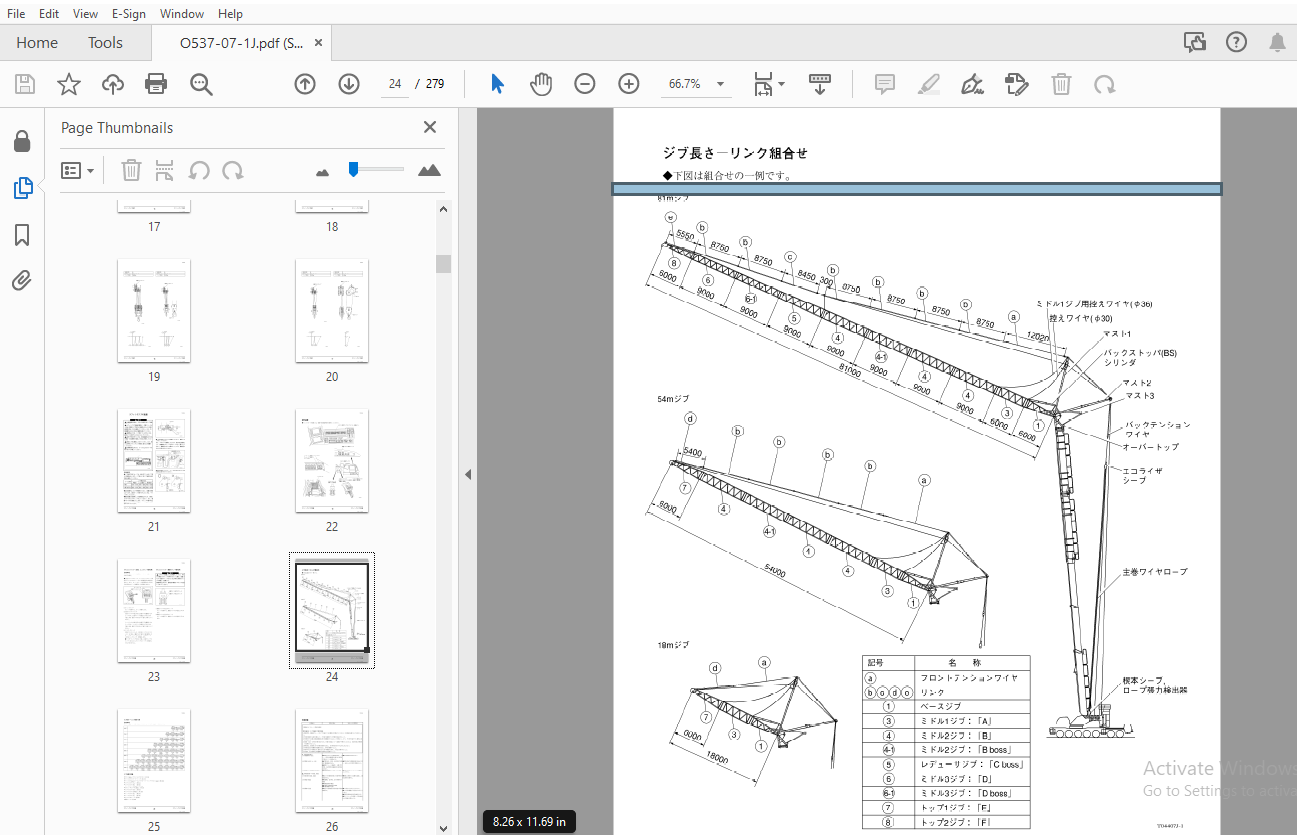Activate the Hand pan tool

(x=541, y=84)
